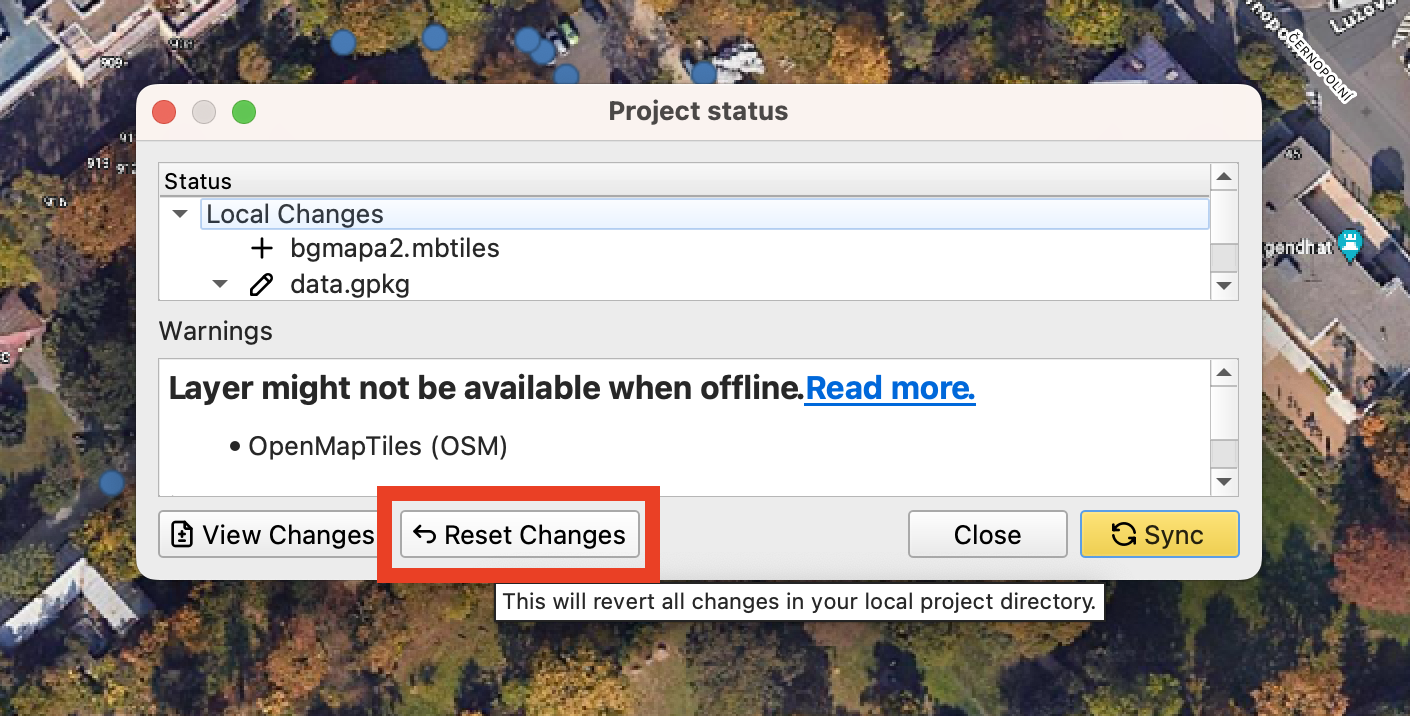This screenshot has height=716, width=1410.
Task: Select the bgmapa2.mbtiles file entry
Action: (x=394, y=248)
